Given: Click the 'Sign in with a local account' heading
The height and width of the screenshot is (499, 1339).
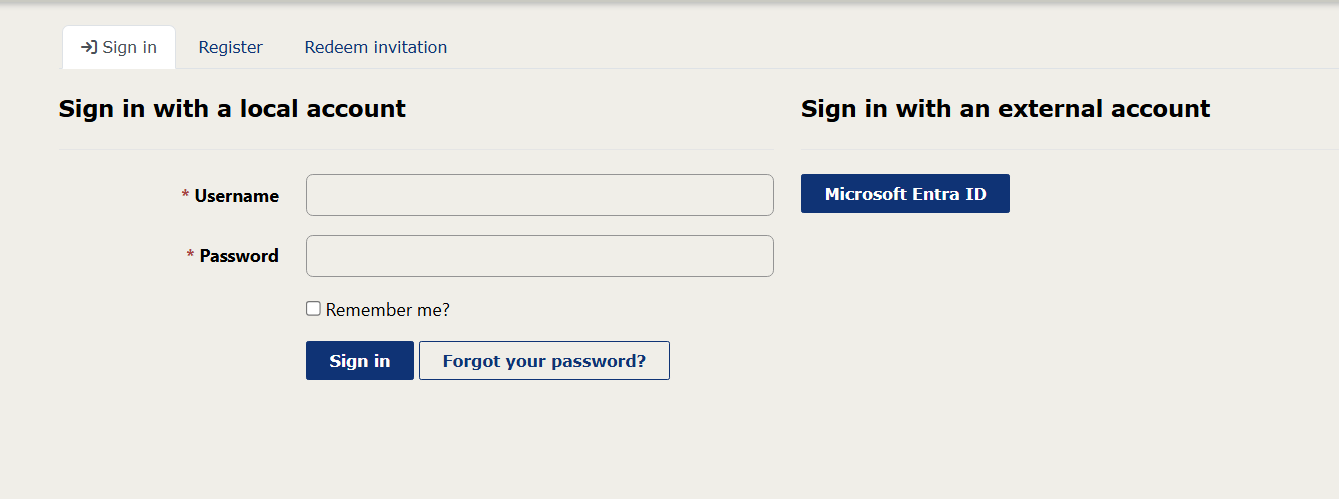Looking at the screenshot, I should pos(232,109).
